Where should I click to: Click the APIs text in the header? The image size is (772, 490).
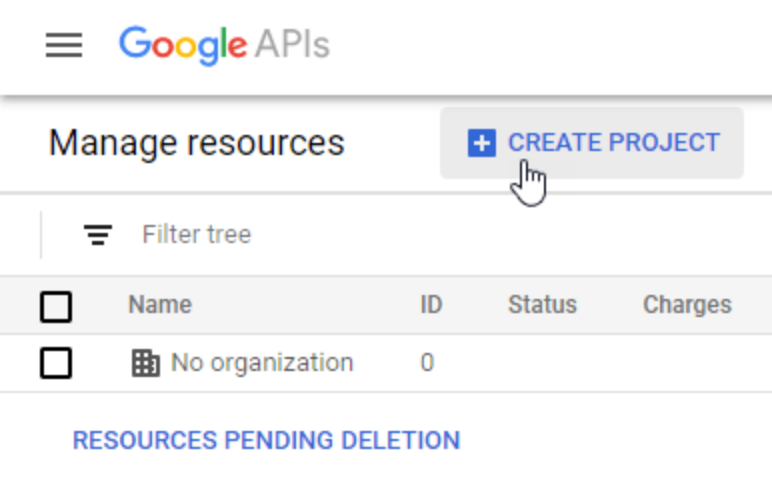point(292,45)
